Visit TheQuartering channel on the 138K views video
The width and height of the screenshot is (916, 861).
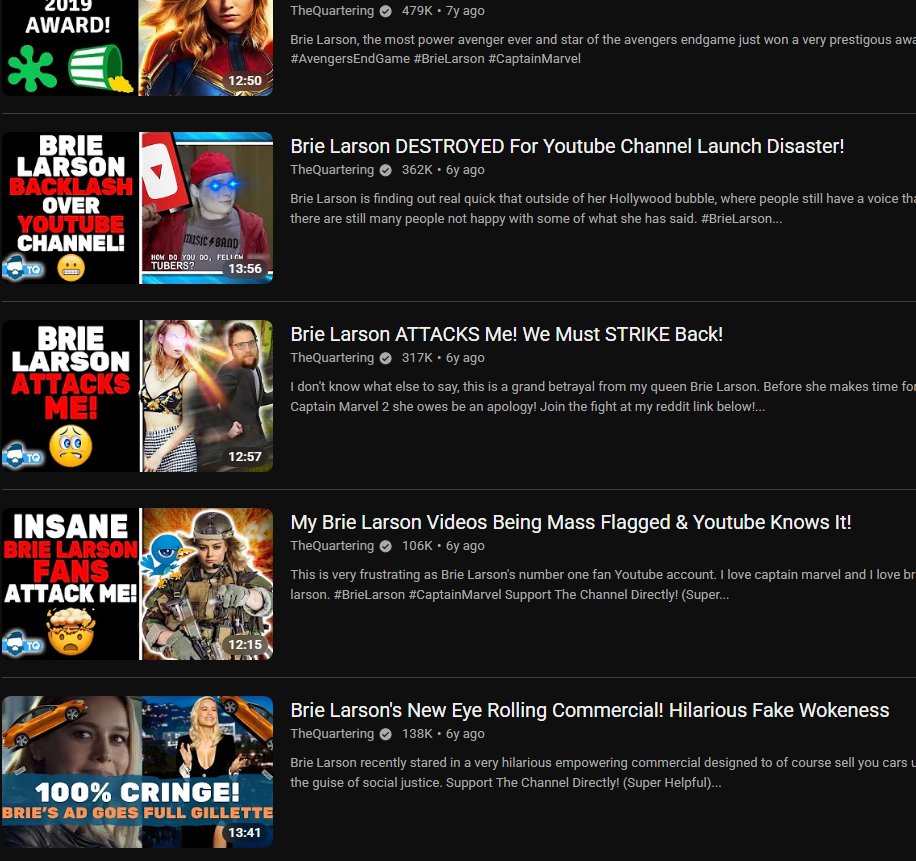pyautogui.click(x=332, y=734)
